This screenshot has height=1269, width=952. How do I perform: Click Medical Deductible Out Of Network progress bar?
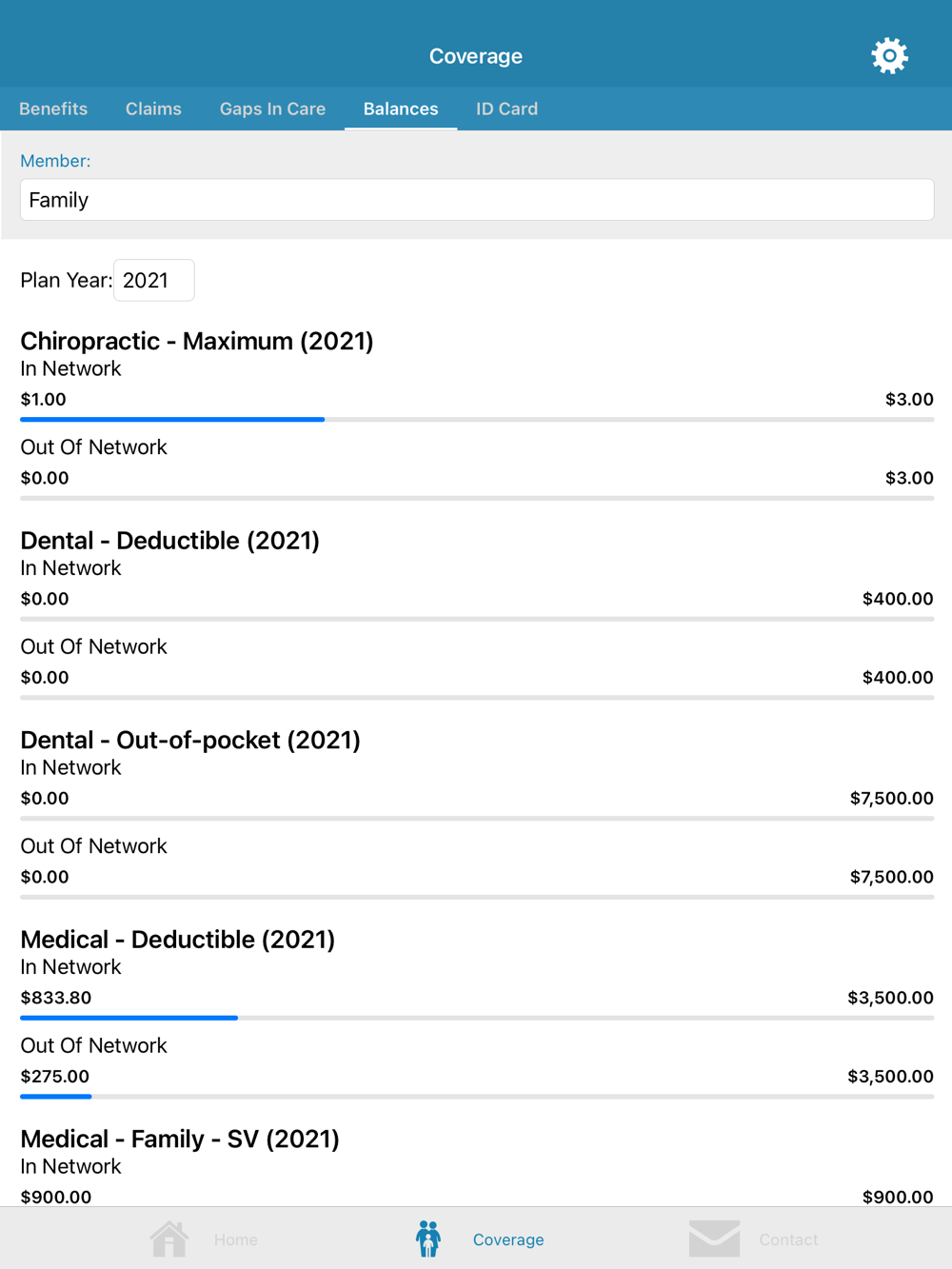click(x=476, y=1097)
